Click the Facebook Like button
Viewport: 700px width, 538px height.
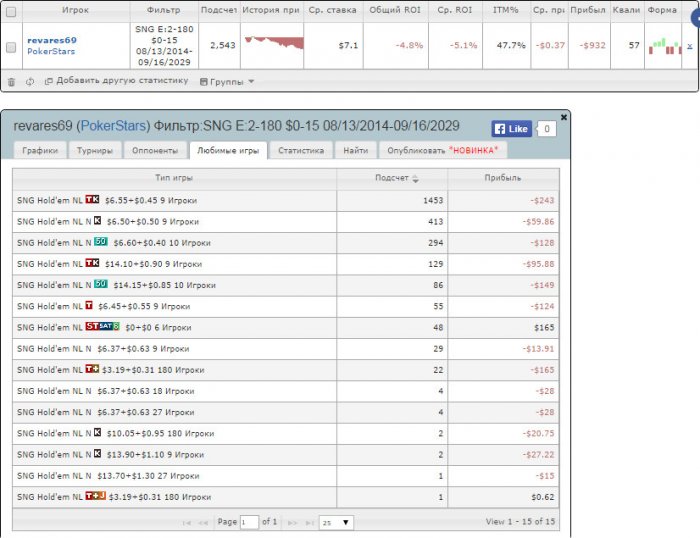click(512, 129)
